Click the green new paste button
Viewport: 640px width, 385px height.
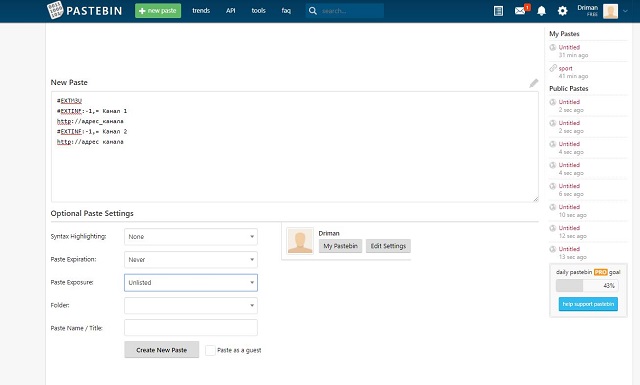[158, 11]
